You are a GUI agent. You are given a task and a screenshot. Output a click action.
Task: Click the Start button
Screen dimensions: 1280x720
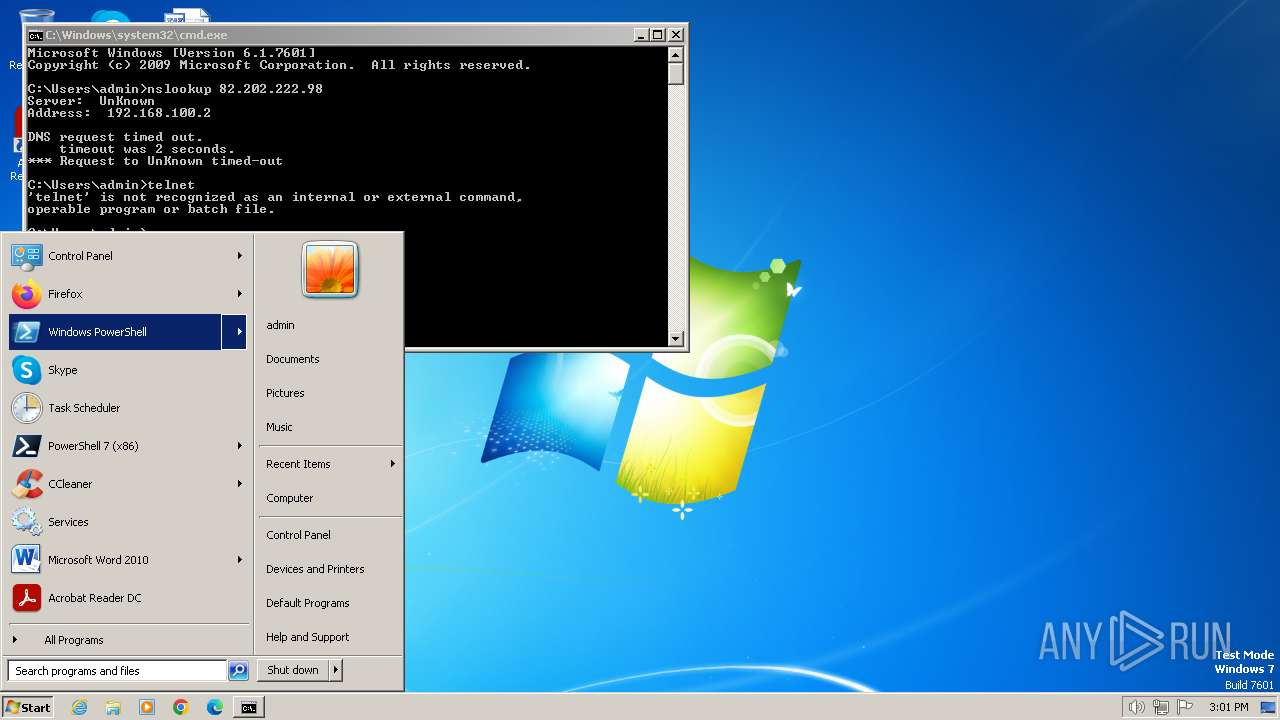tap(28, 707)
